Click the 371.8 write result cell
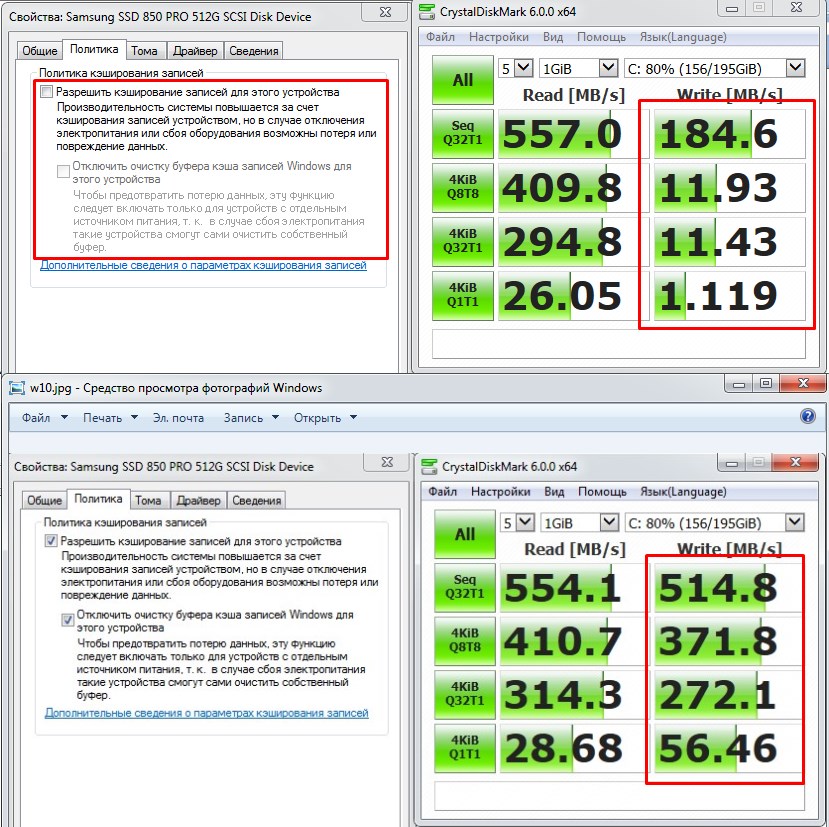Screen dimensions: 829x827 (x=729, y=640)
